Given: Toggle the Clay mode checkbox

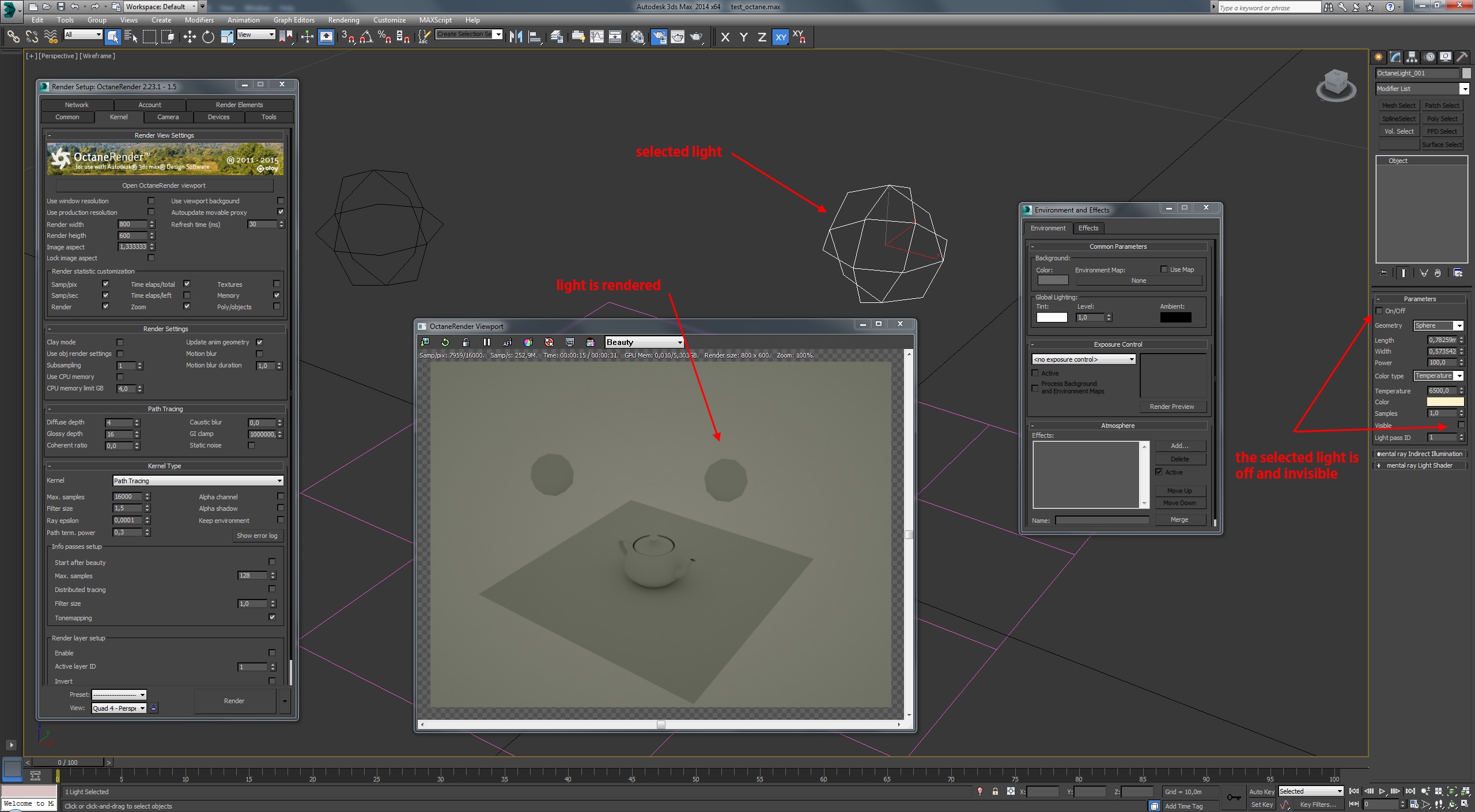Looking at the screenshot, I should coord(120,342).
